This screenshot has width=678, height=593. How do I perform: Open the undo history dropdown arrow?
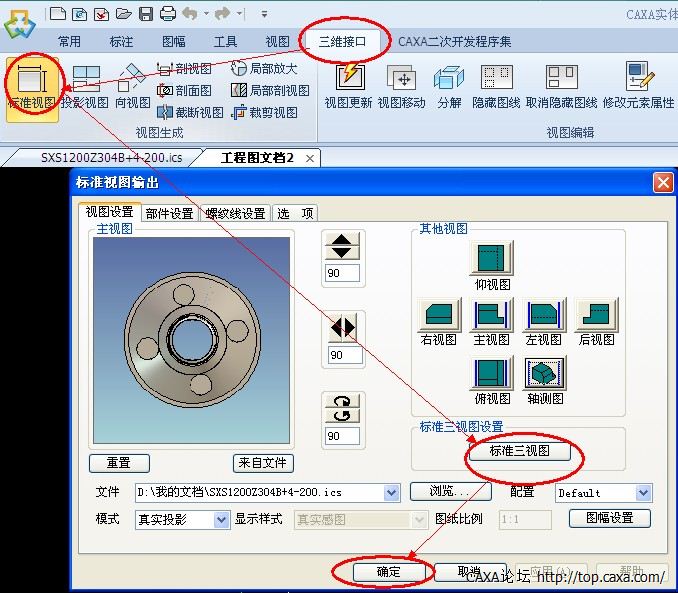tap(206, 14)
